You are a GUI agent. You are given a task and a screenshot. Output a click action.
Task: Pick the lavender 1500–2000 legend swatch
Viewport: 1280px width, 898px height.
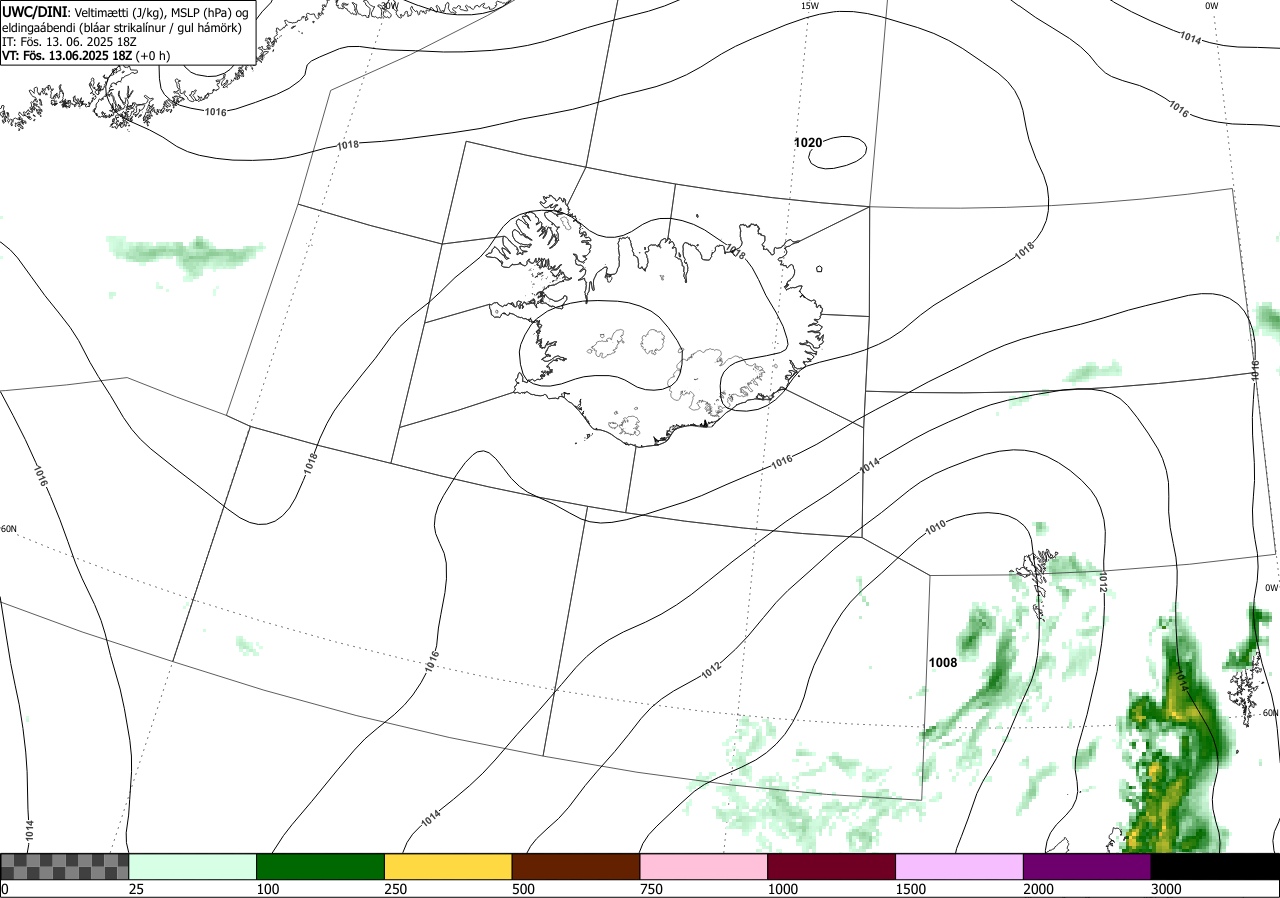[x=959, y=866]
